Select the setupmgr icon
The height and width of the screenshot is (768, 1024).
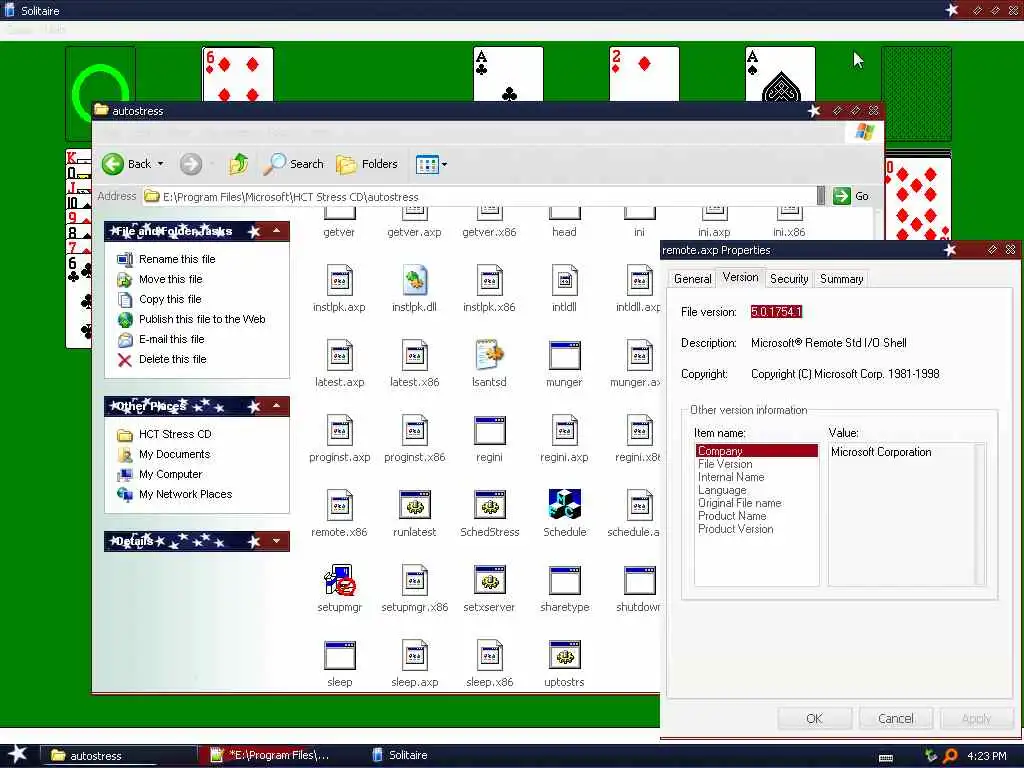pyautogui.click(x=340, y=580)
